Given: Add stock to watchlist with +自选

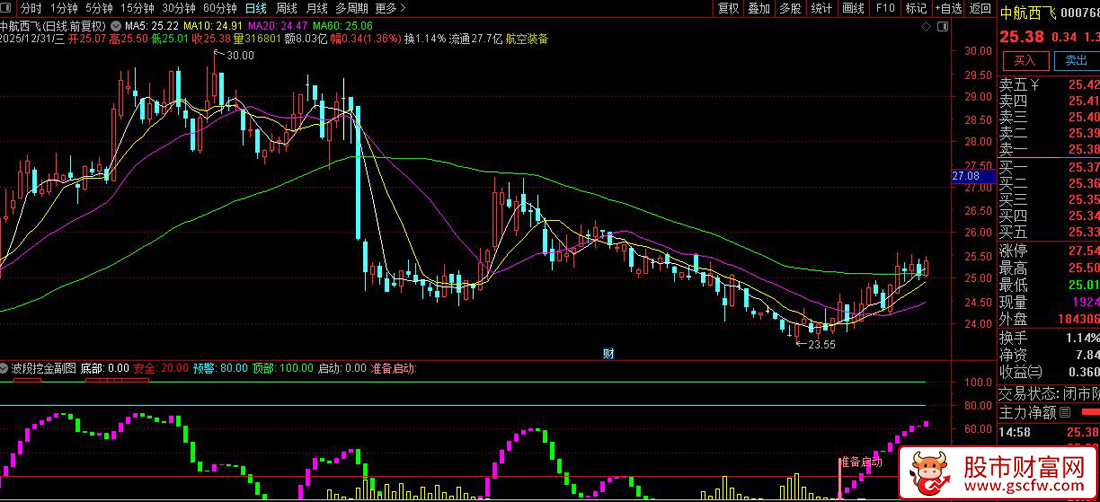Looking at the screenshot, I should [x=948, y=8].
